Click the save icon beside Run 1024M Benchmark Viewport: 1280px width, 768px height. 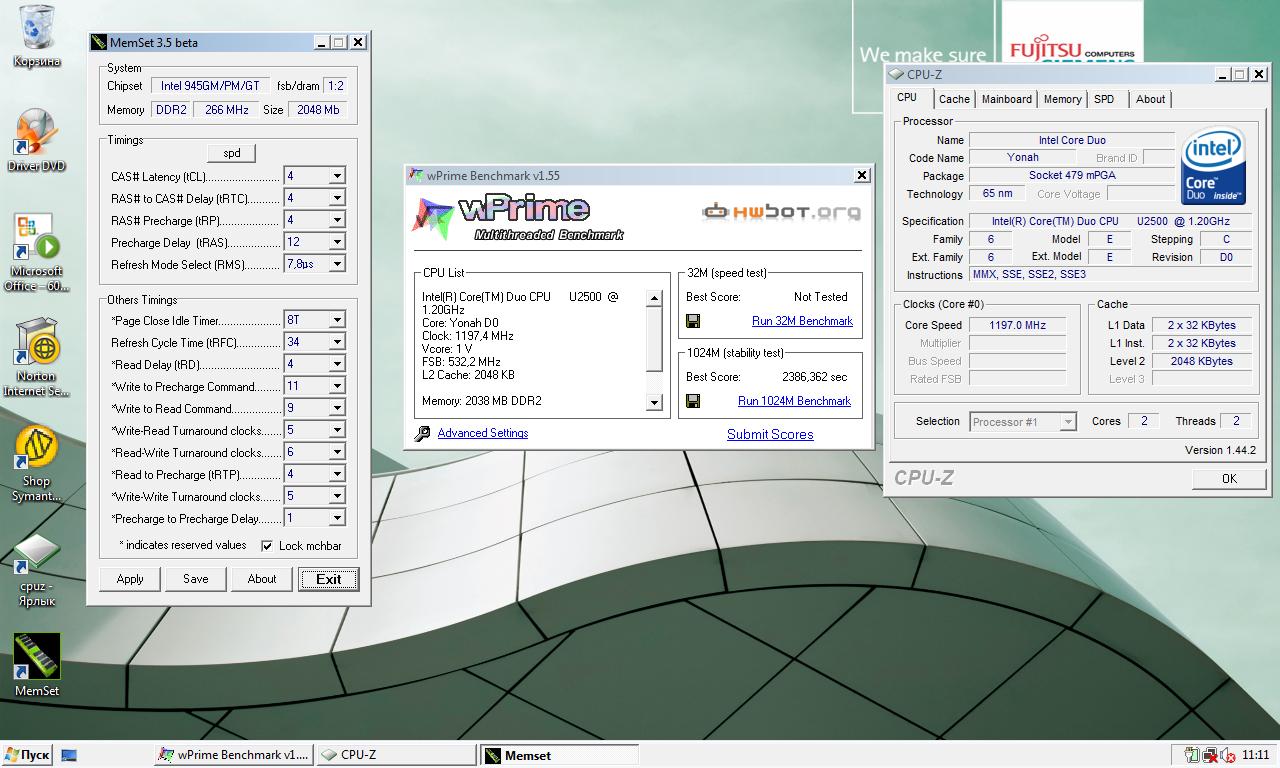[693, 401]
